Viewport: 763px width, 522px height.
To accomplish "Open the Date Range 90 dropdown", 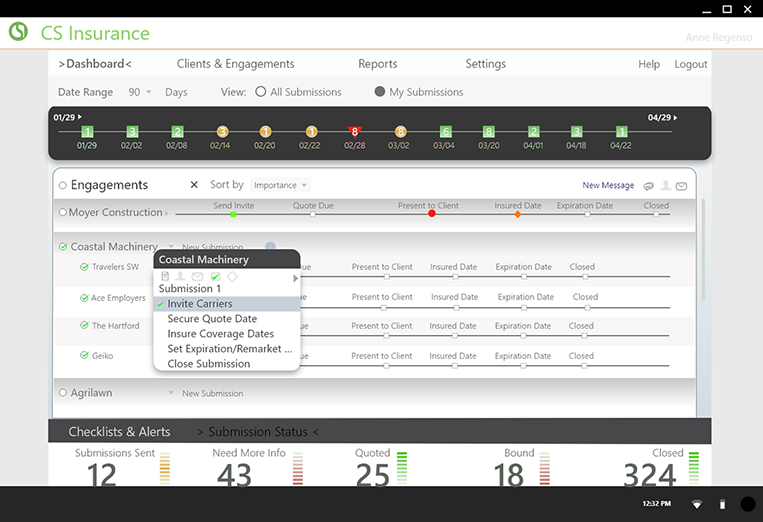I will coord(139,92).
